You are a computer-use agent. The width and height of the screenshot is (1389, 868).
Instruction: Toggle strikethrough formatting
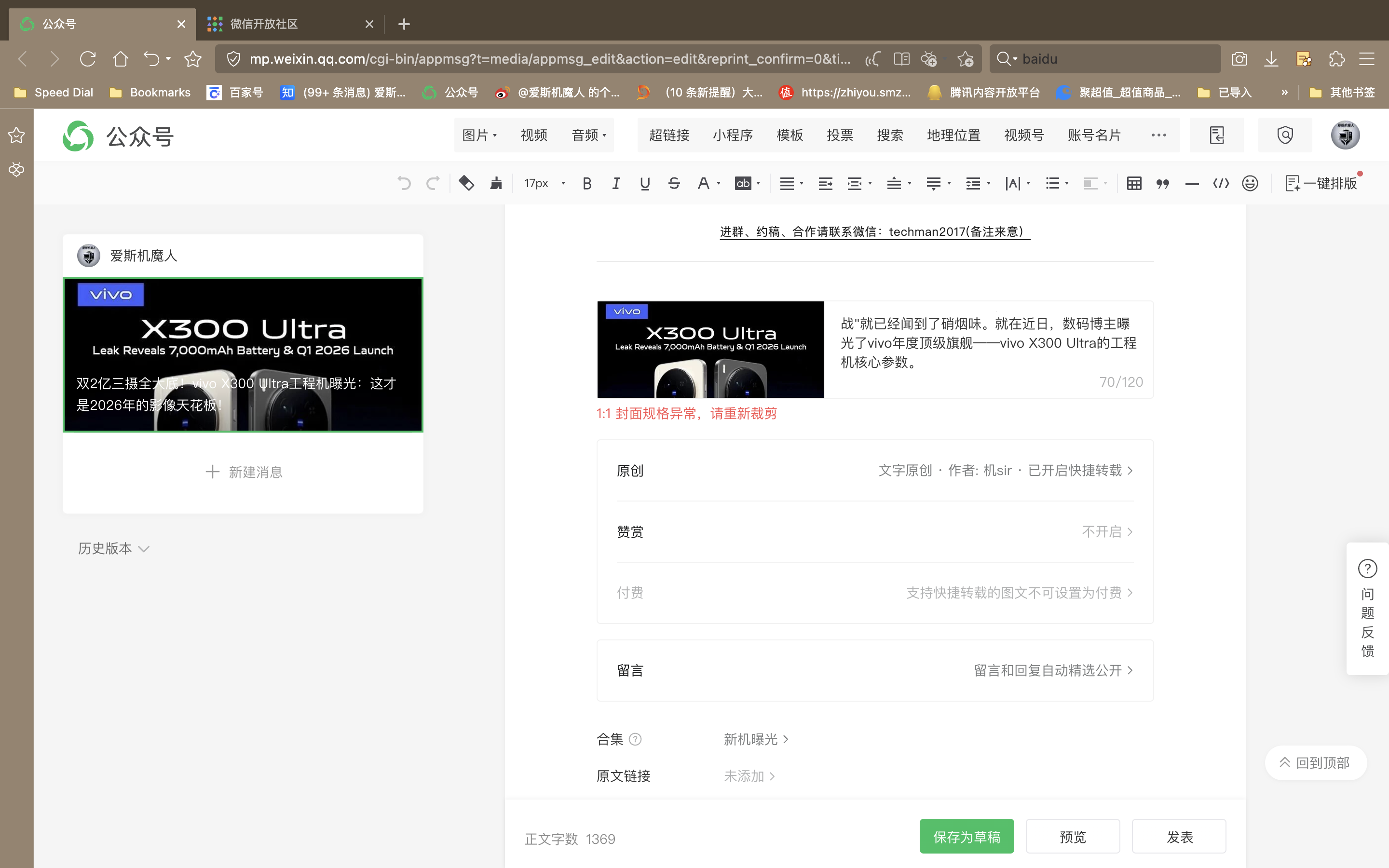pyautogui.click(x=674, y=183)
